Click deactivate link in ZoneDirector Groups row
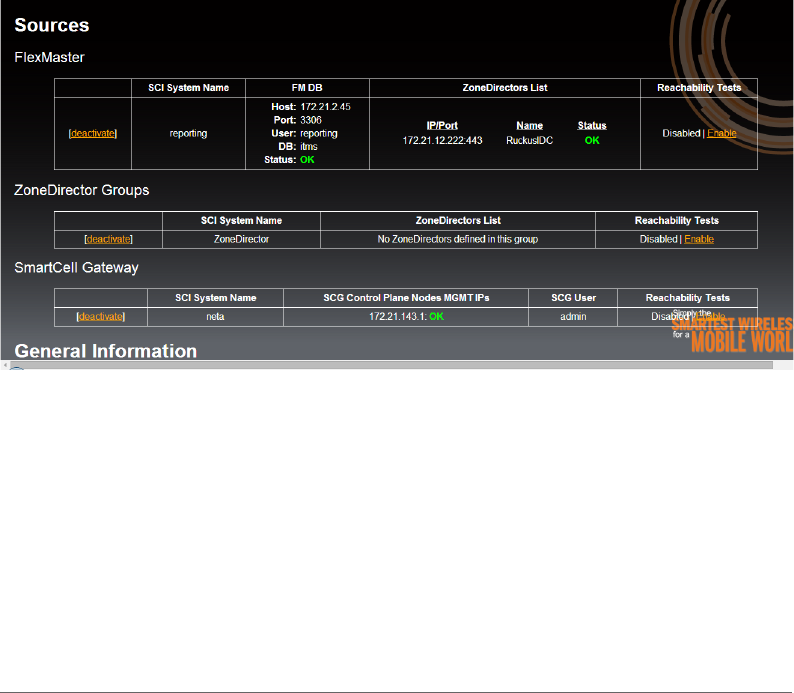 (x=108, y=239)
